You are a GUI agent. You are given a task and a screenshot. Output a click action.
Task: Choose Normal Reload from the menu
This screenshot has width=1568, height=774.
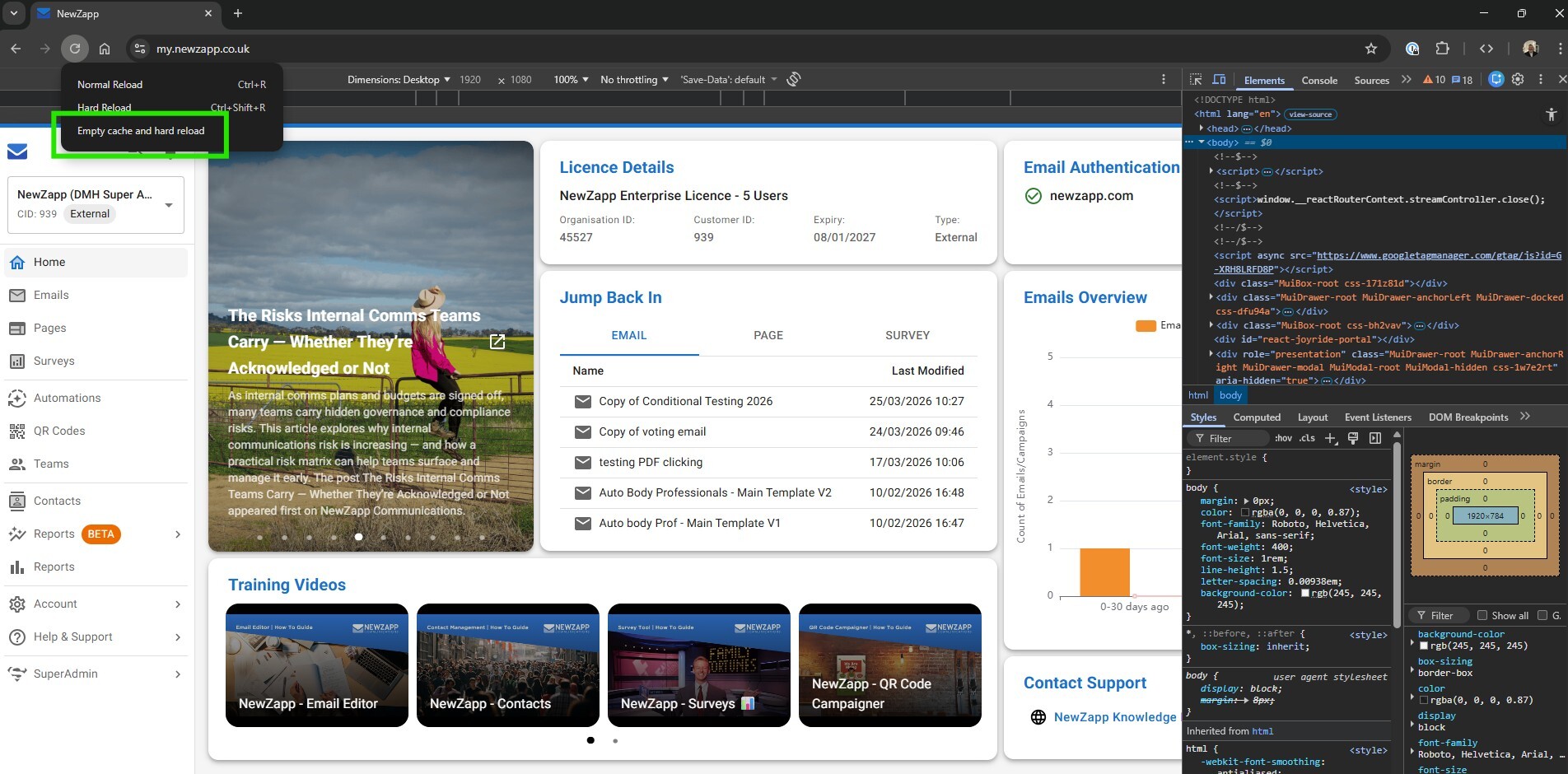click(171, 85)
